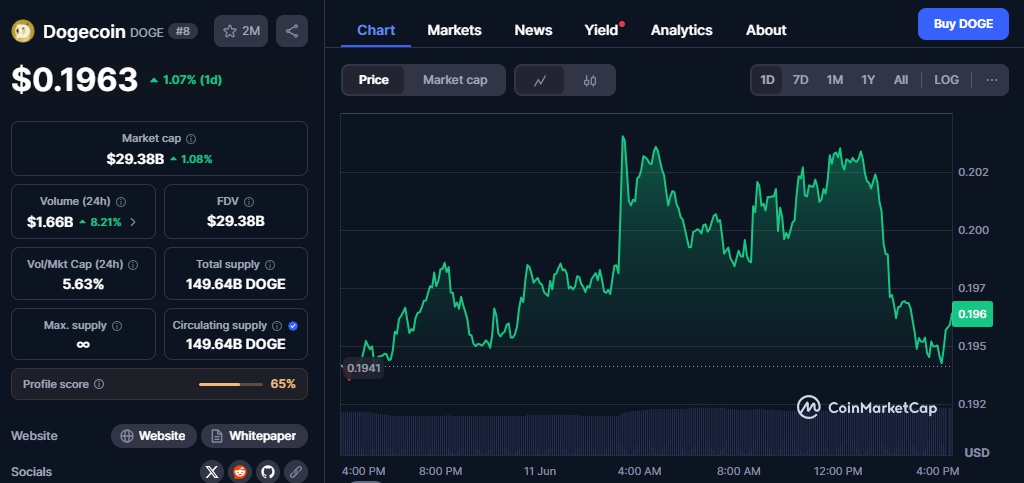
Task: Switch to the Analytics tab
Action: point(681,30)
